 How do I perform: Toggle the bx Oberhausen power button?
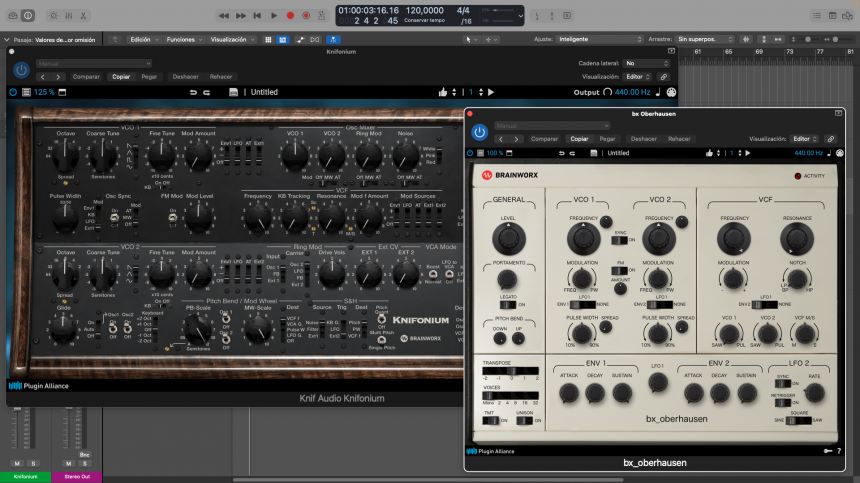[479, 132]
